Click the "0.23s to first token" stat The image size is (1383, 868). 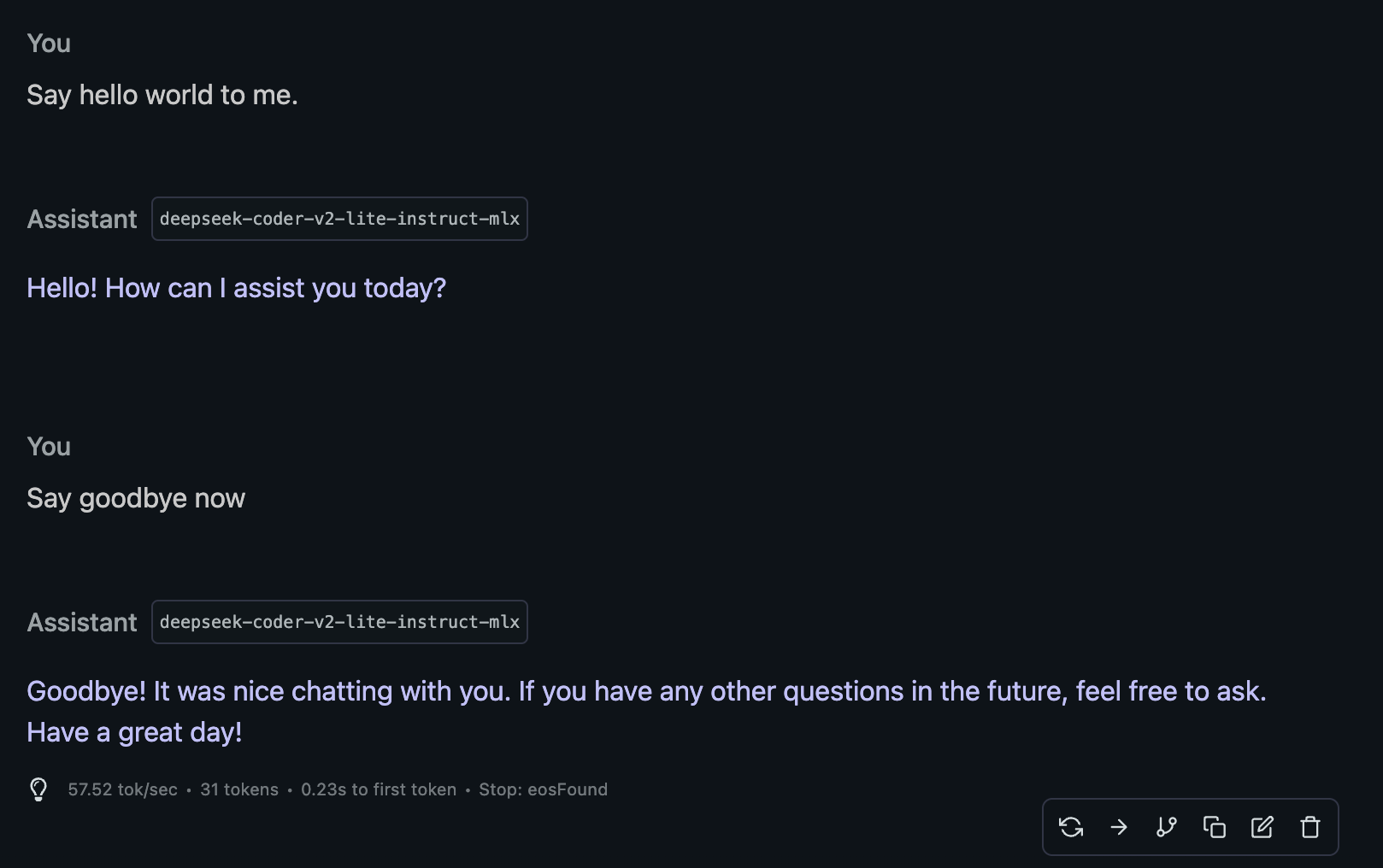[x=379, y=789]
